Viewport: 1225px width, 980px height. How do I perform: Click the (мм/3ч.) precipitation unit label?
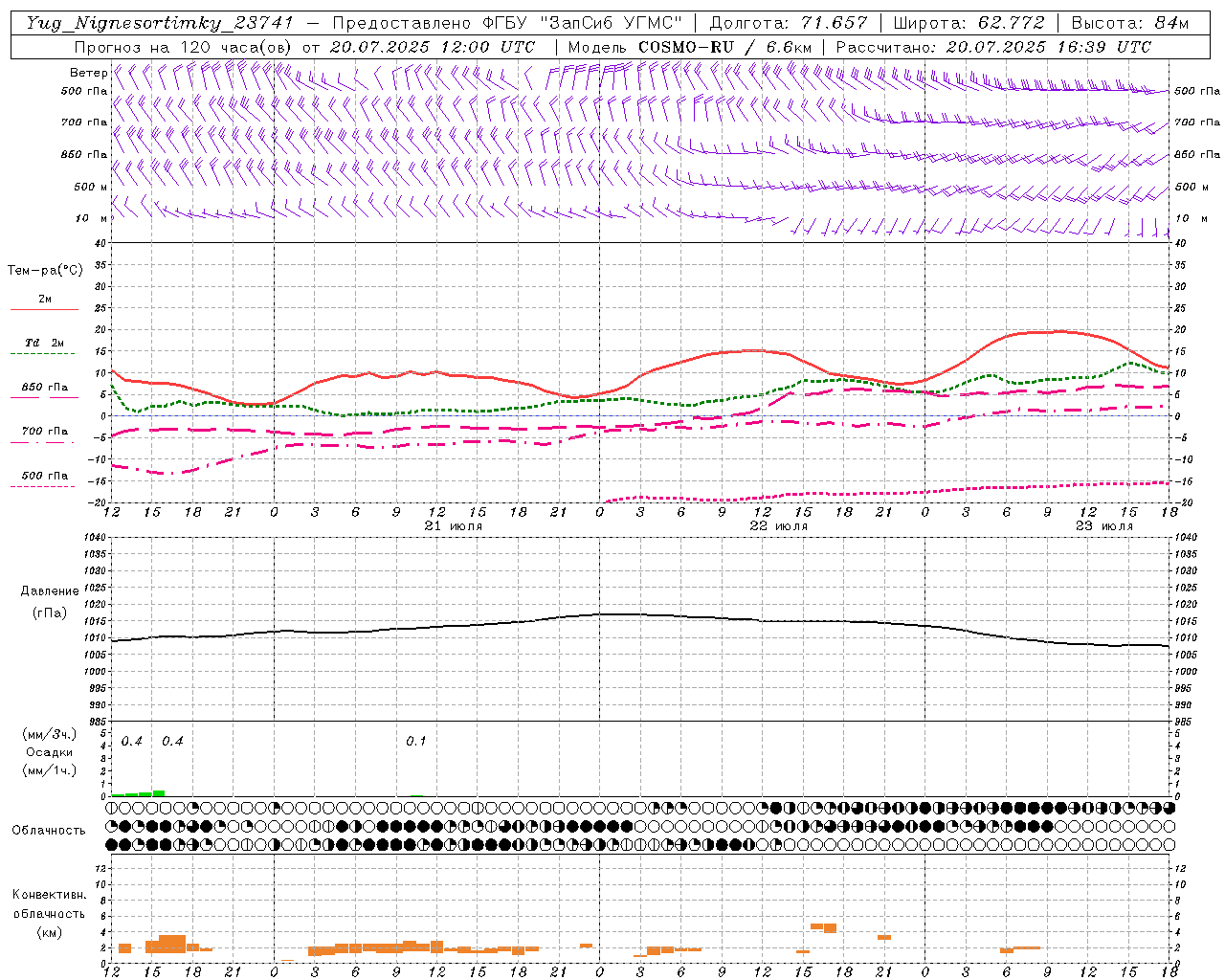(50, 735)
